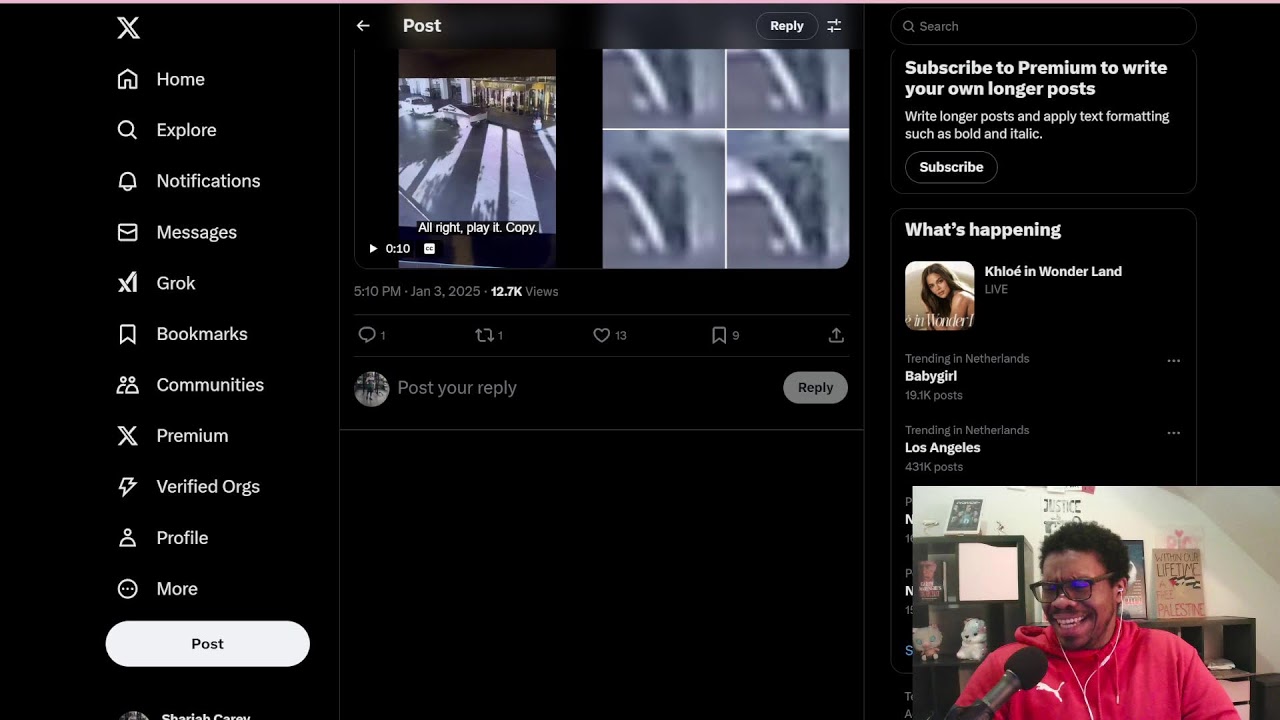Go back using the arrow beside Post
Screen dimensions: 1280x720
pos(363,26)
